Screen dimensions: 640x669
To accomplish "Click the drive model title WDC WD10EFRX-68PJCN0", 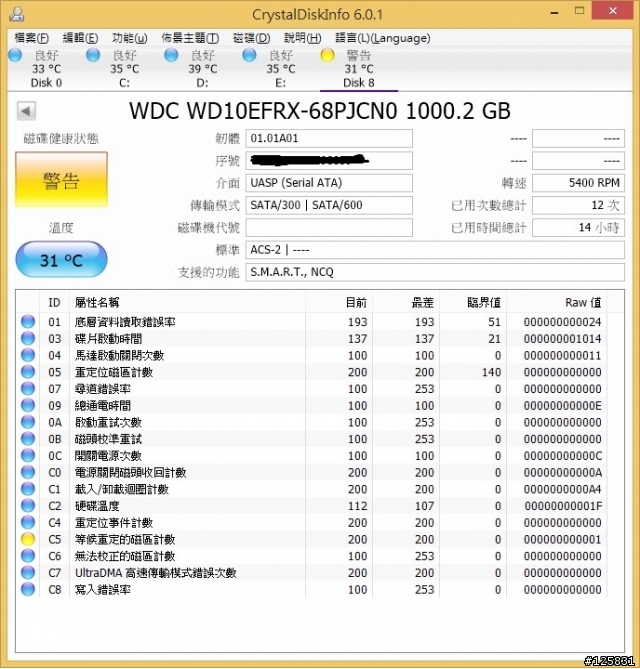I will point(263,111).
